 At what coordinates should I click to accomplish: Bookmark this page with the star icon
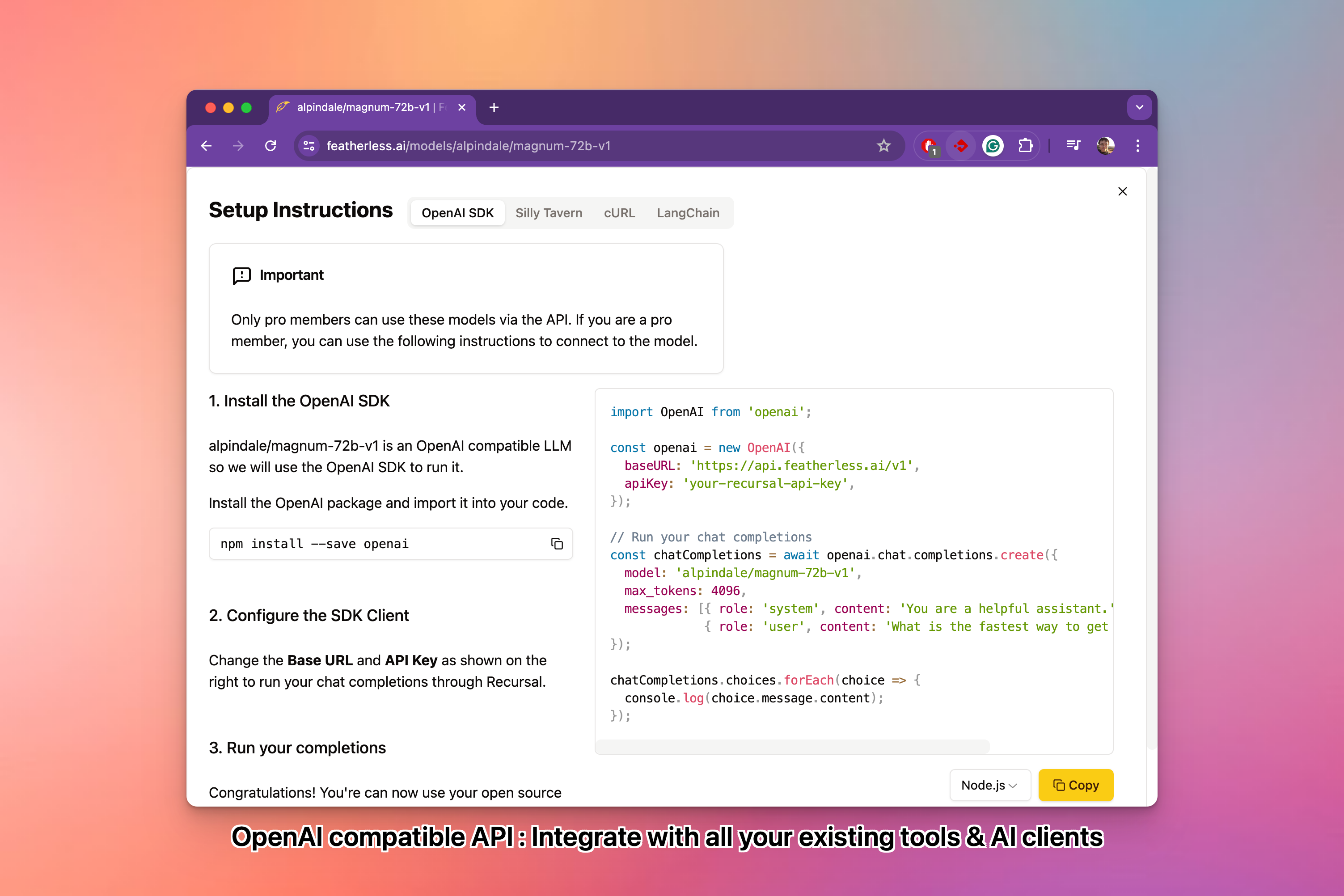tap(883, 146)
